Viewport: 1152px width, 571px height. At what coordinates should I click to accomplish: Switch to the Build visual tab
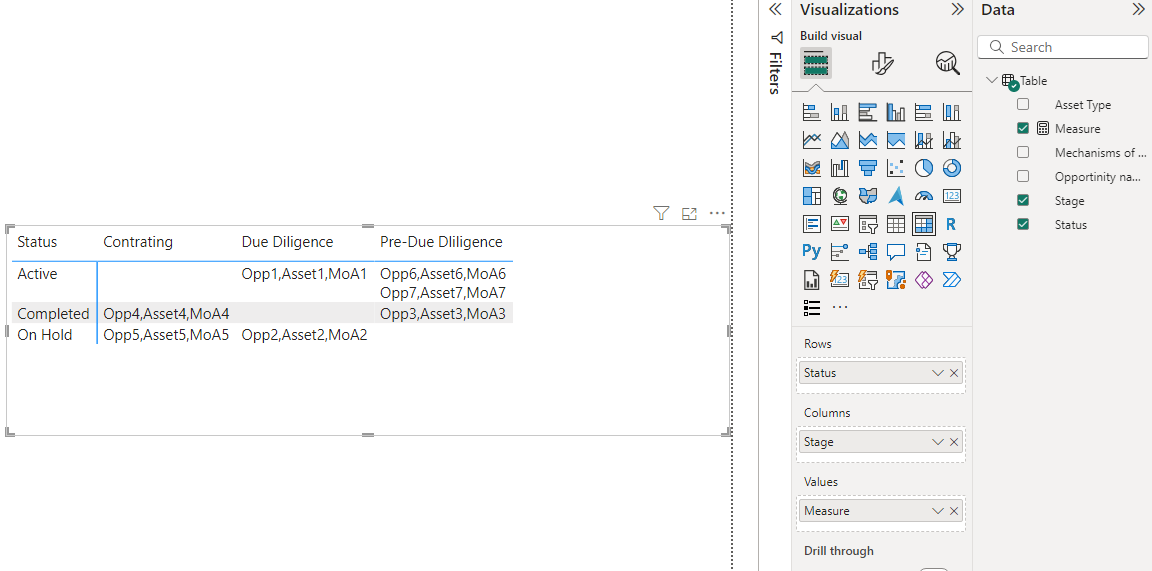point(816,63)
